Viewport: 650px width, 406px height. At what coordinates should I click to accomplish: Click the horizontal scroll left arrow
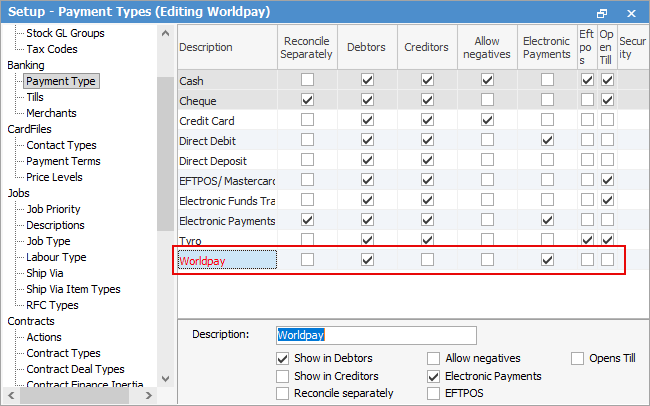(x=11, y=396)
